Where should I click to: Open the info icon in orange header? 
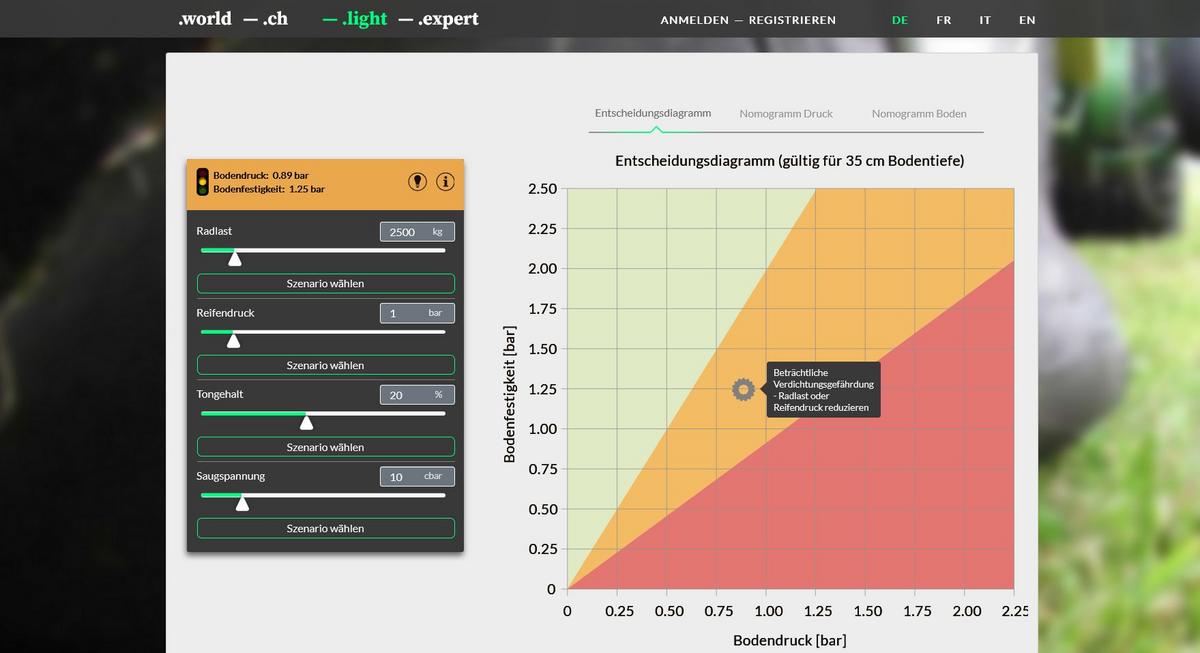pos(446,181)
